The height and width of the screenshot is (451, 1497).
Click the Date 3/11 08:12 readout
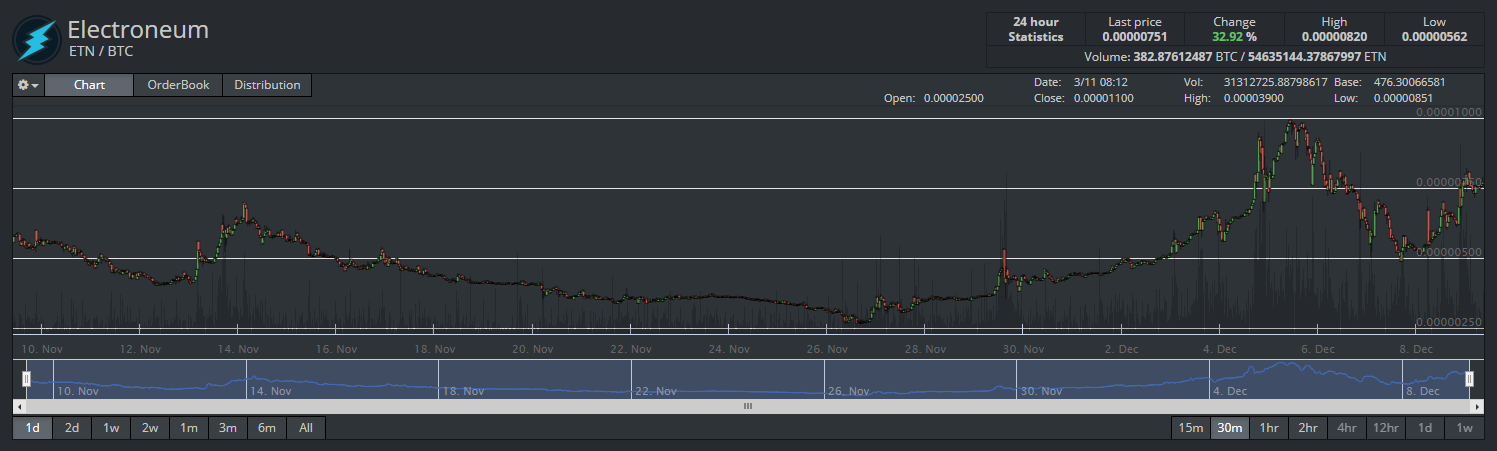click(1081, 82)
